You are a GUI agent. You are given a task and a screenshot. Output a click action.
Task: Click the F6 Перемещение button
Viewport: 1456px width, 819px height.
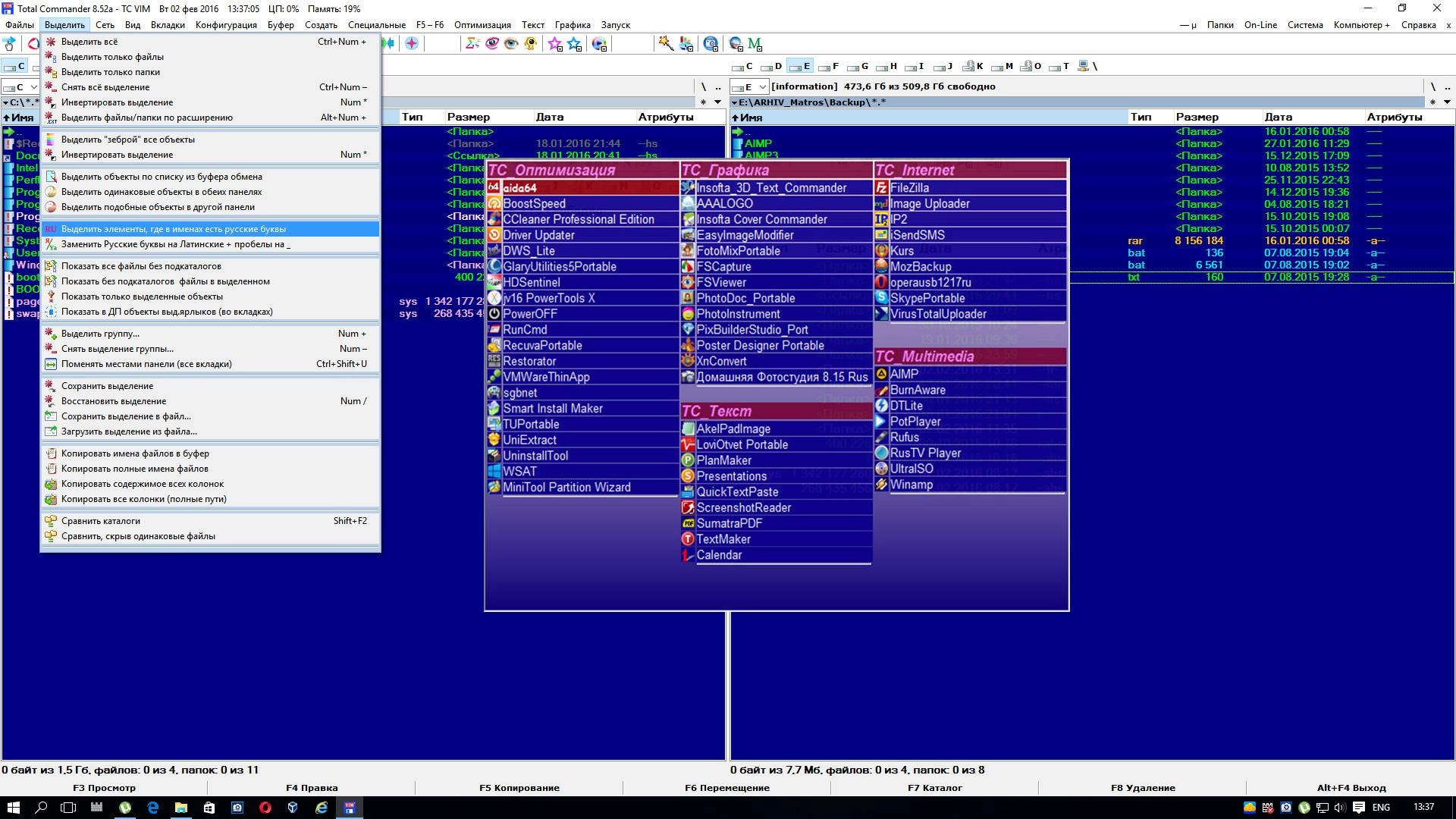(727, 788)
